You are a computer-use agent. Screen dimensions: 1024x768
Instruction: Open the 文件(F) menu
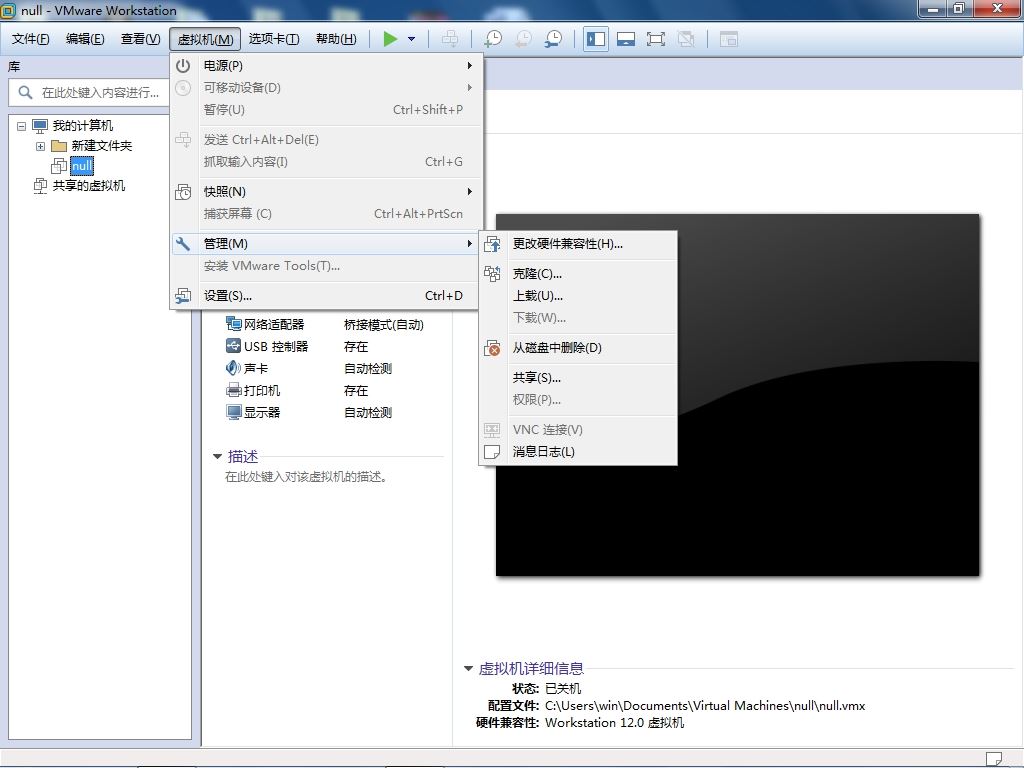click(31, 39)
